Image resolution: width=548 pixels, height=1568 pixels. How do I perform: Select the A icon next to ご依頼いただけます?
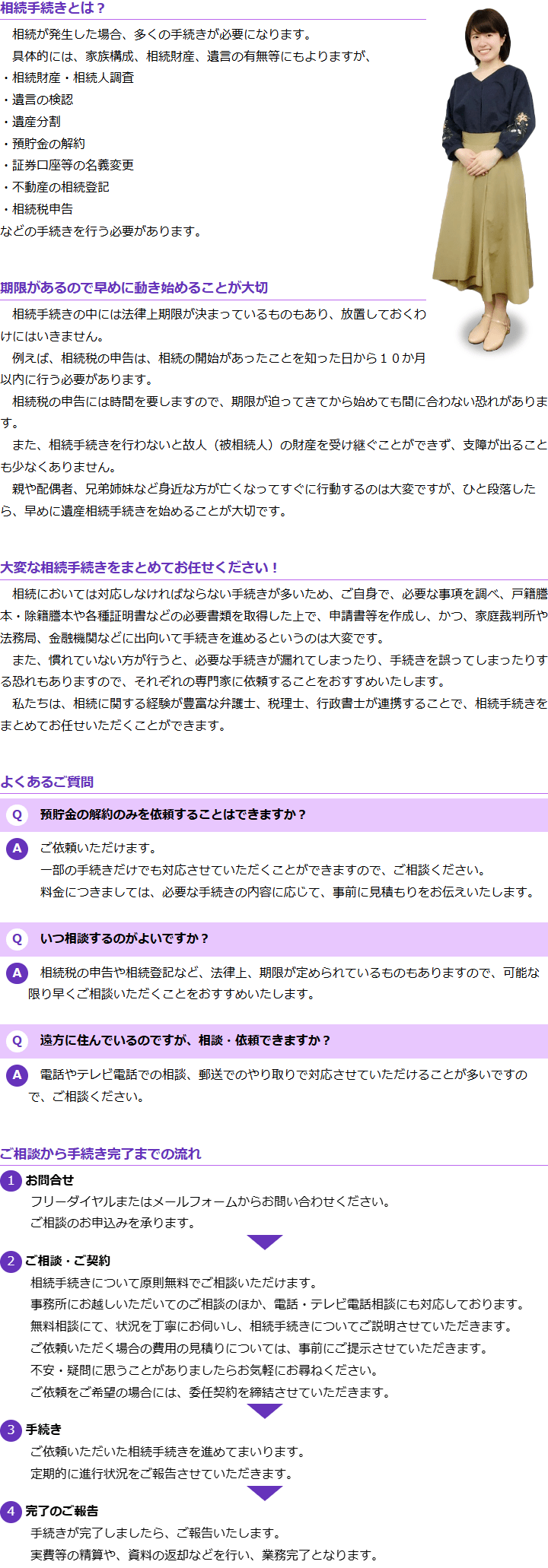17,849
